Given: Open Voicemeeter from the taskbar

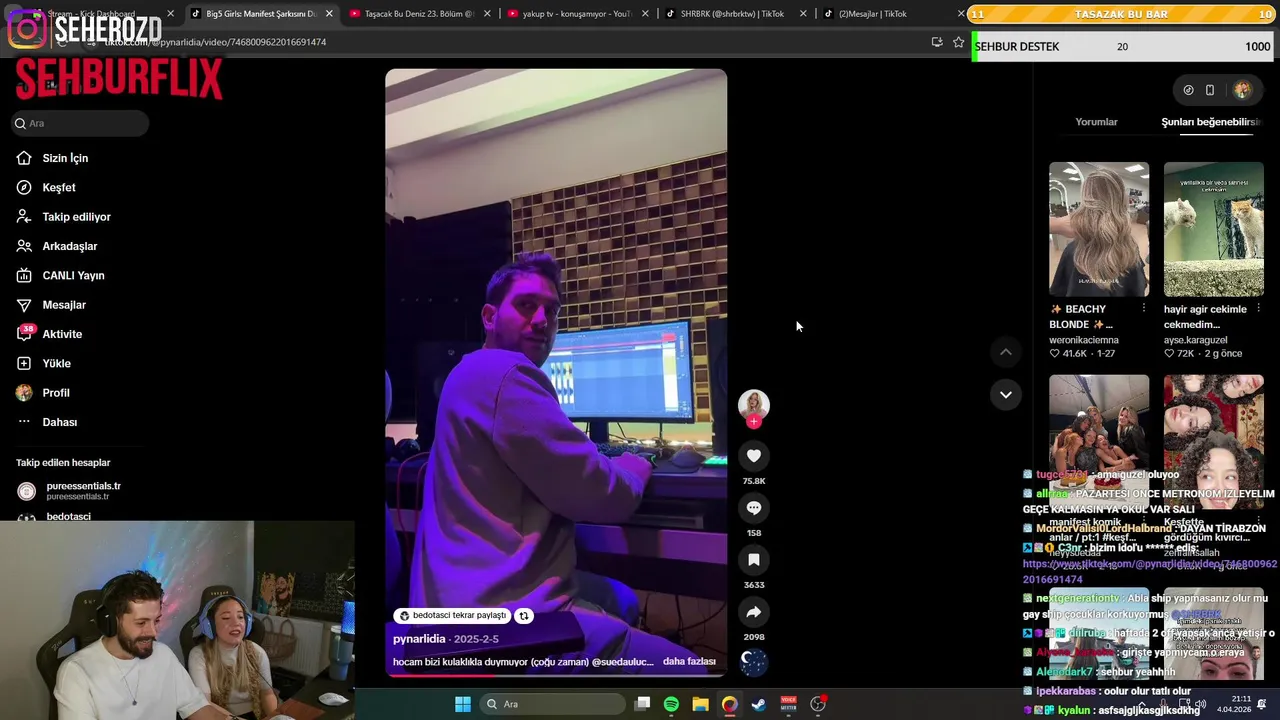Looking at the screenshot, I should (788, 704).
